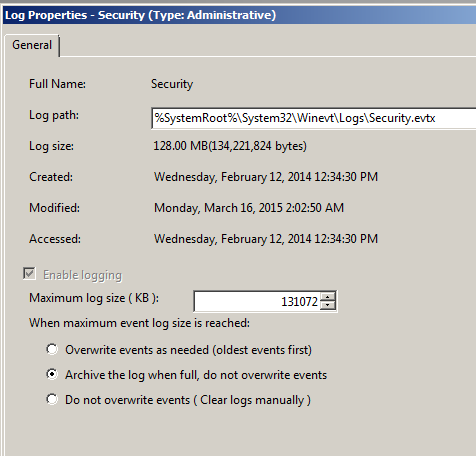Screen dimensions: 476x456
Task: Toggle the Enable logging checkbox
Action: 29,274
